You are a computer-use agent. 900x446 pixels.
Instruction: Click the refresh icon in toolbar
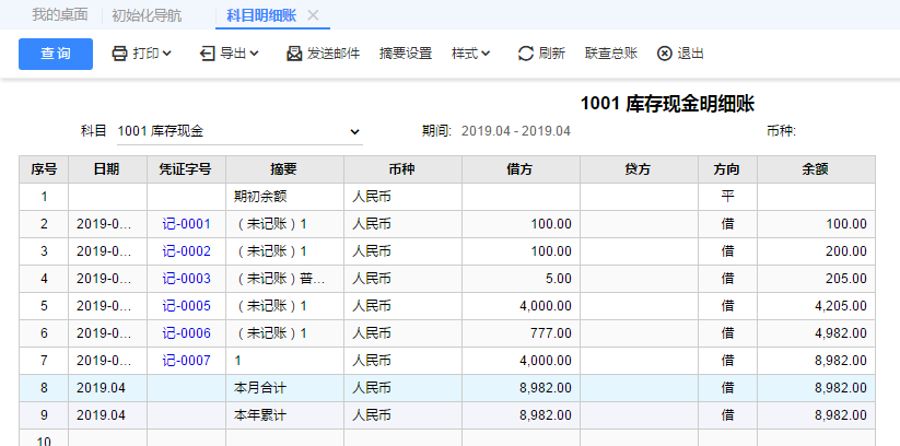pos(525,54)
